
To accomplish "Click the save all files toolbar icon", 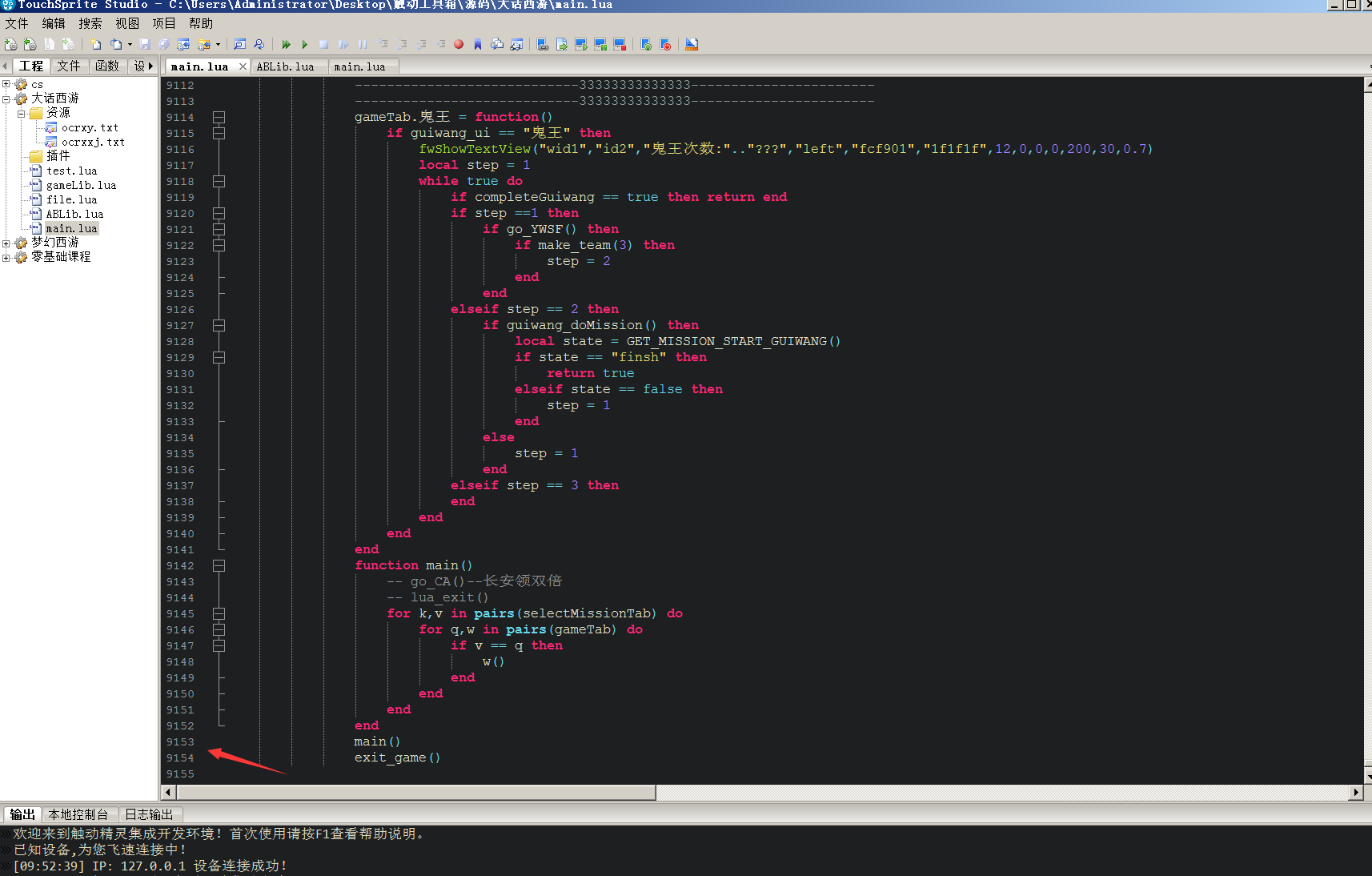I will tap(164, 44).
